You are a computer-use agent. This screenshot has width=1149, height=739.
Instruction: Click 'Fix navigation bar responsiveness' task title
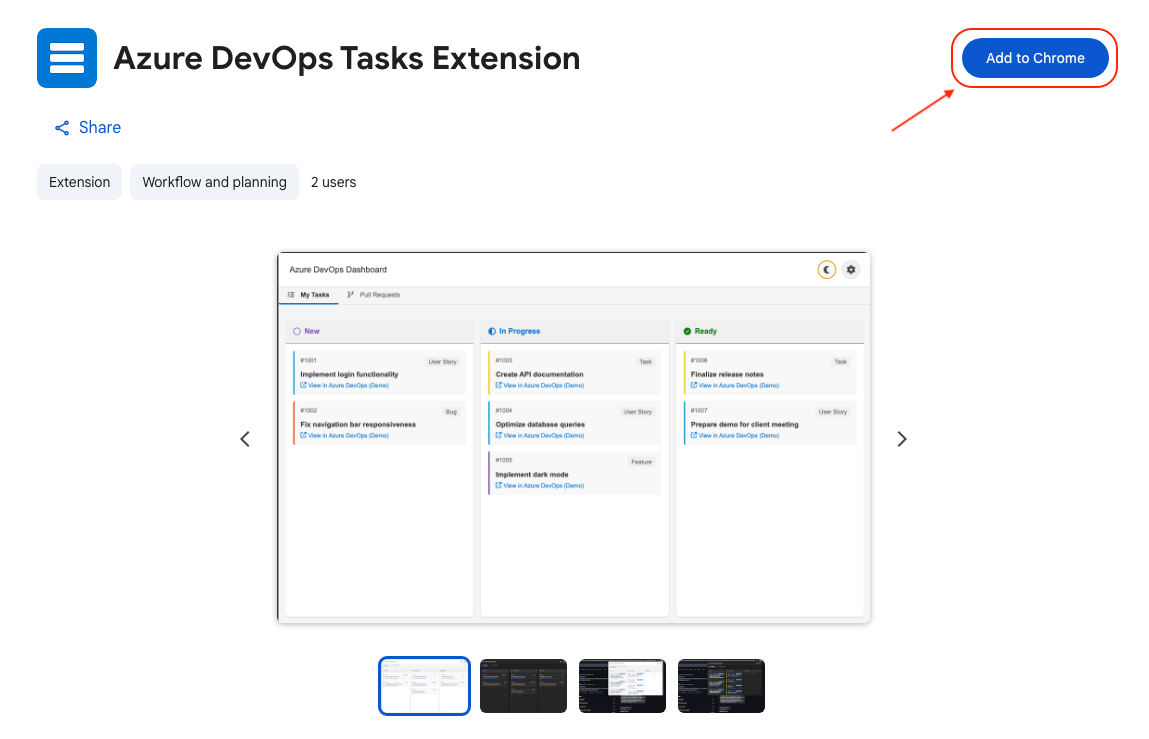click(x=358, y=424)
